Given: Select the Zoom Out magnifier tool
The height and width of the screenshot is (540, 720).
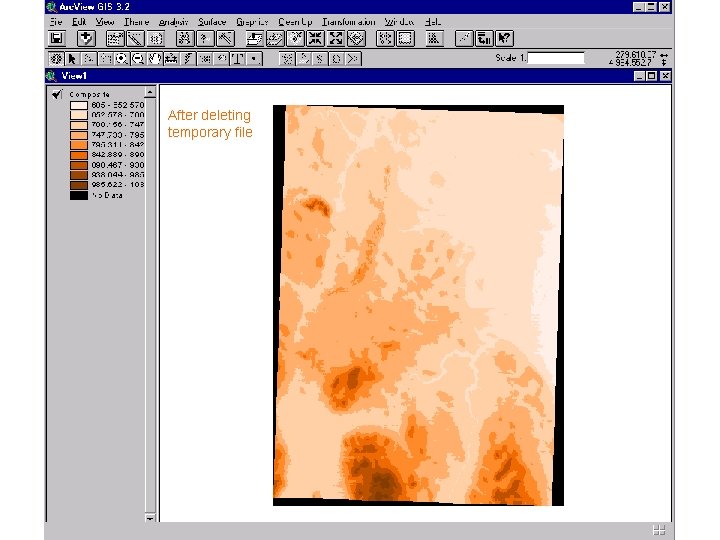Looking at the screenshot, I should tap(138, 59).
